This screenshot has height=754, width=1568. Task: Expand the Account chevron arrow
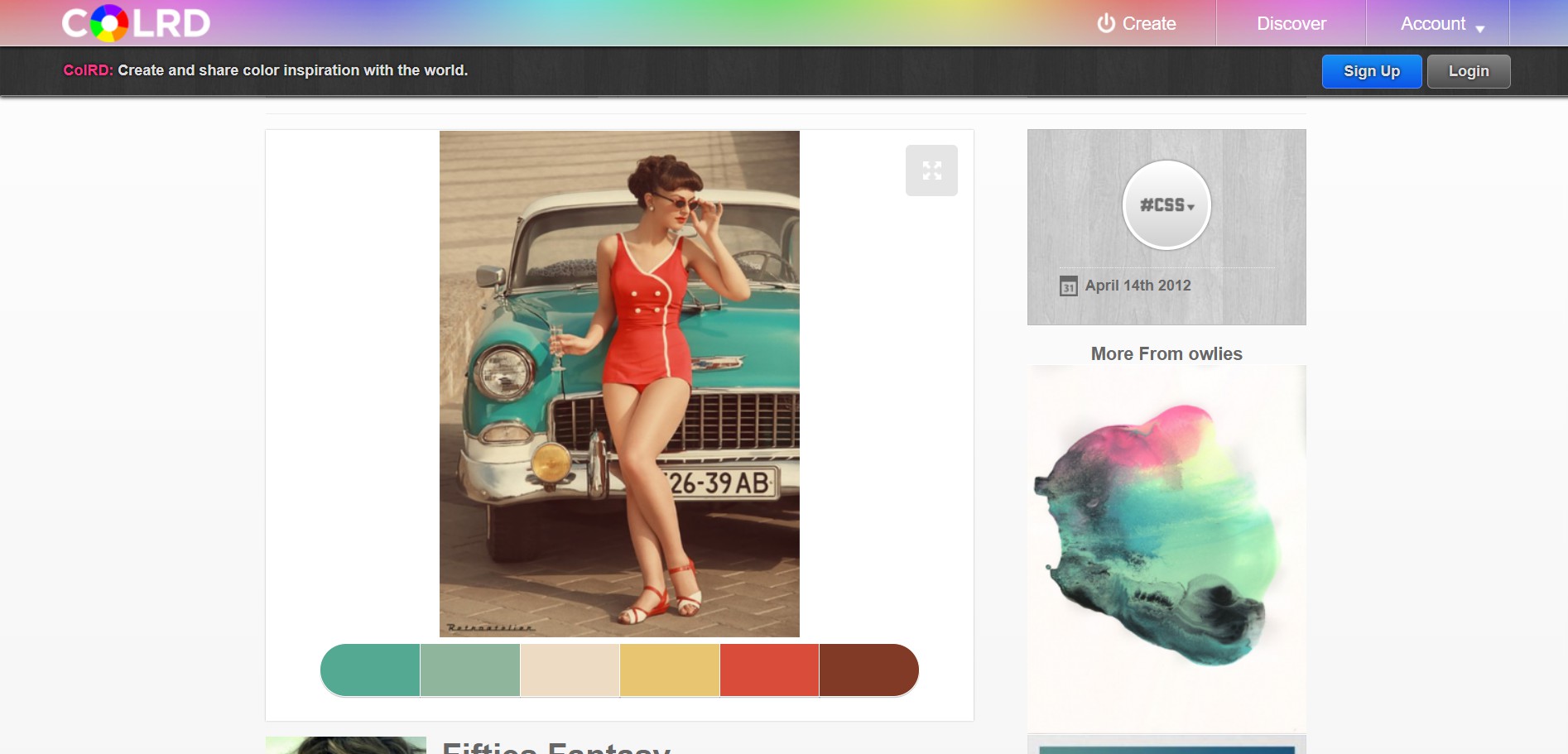coord(1480,26)
